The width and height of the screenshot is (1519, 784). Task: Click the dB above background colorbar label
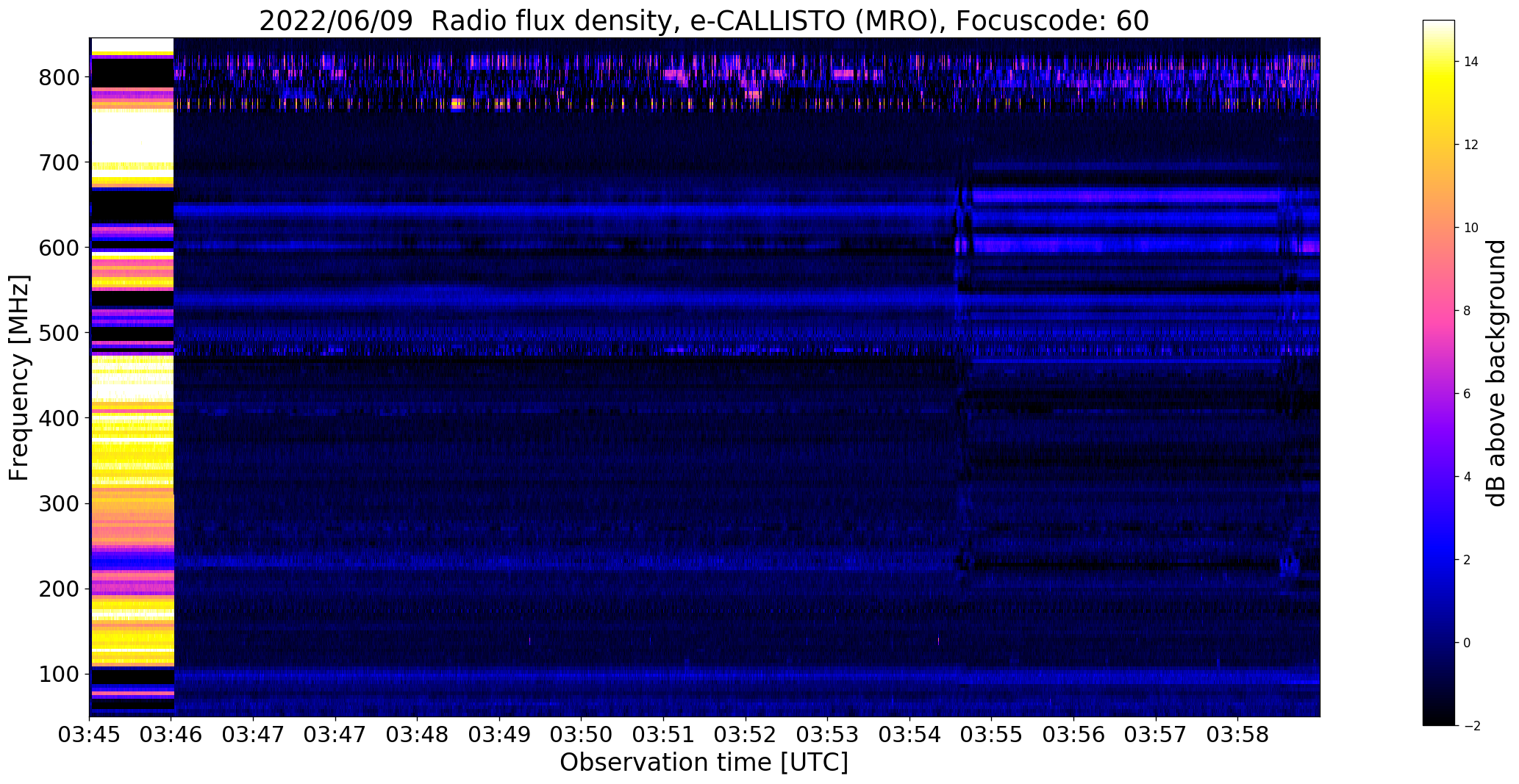point(1495,373)
